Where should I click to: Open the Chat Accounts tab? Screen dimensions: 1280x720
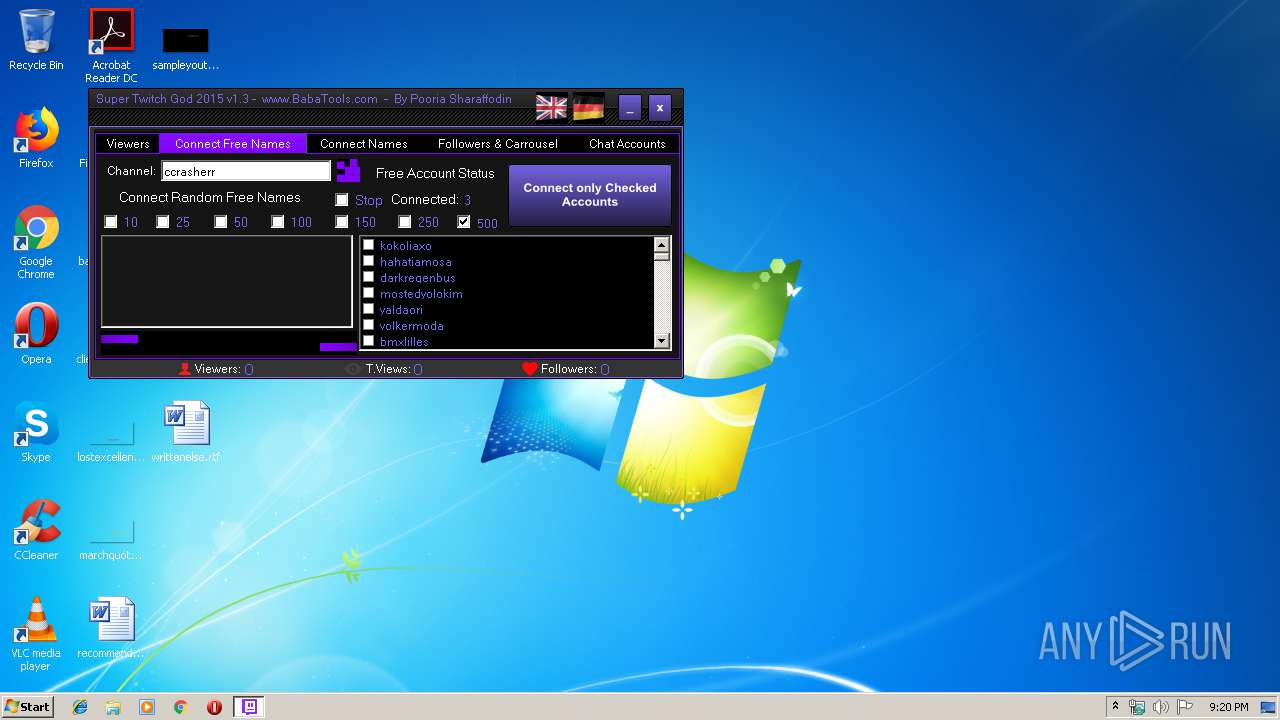click(x=627, y=144)
